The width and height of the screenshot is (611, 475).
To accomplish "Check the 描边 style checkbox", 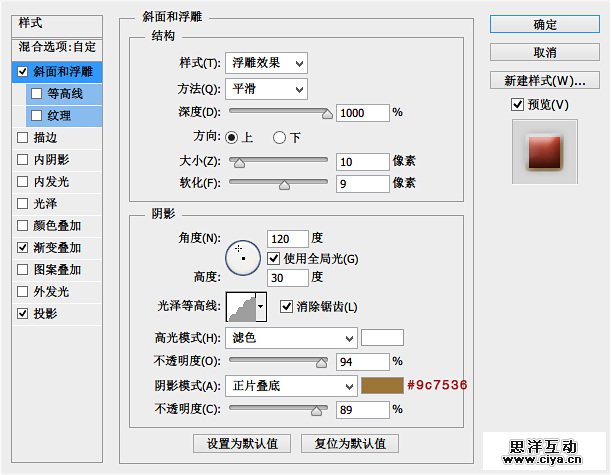I will [x=23, y=138].
